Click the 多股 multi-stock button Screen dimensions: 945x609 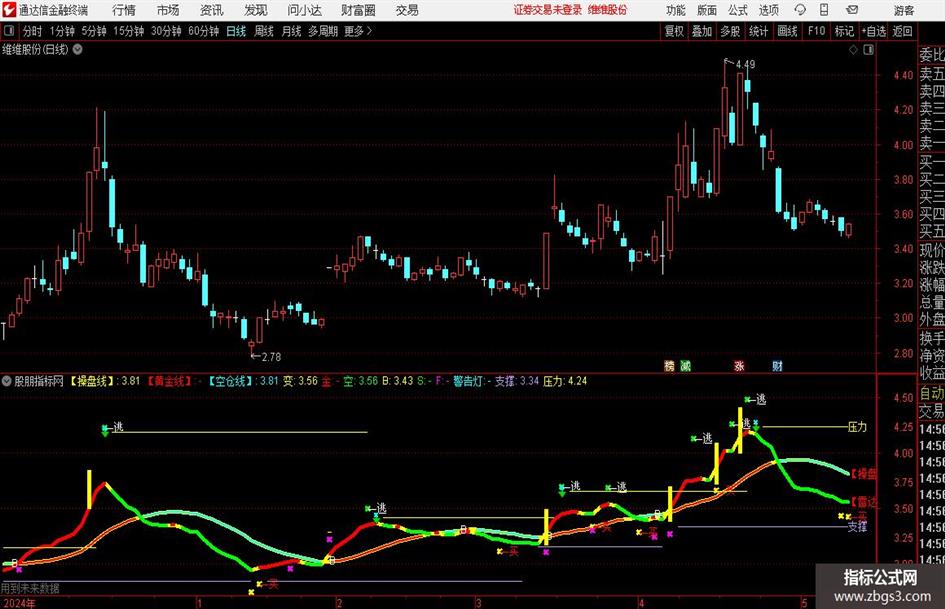tap(730, 31)
